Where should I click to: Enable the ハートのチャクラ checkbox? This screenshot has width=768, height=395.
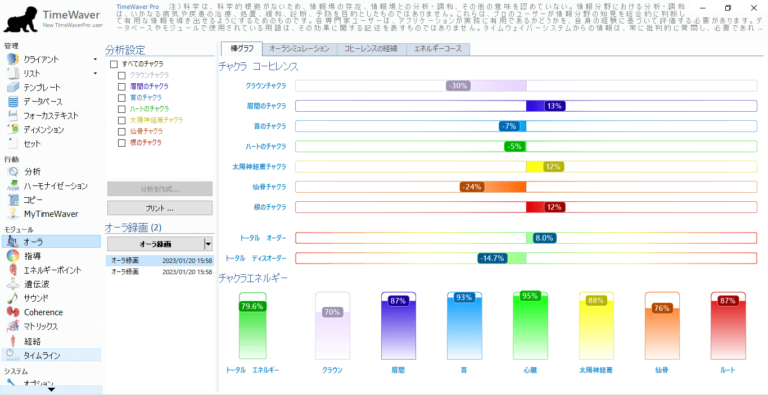click(x=122, y=109)
